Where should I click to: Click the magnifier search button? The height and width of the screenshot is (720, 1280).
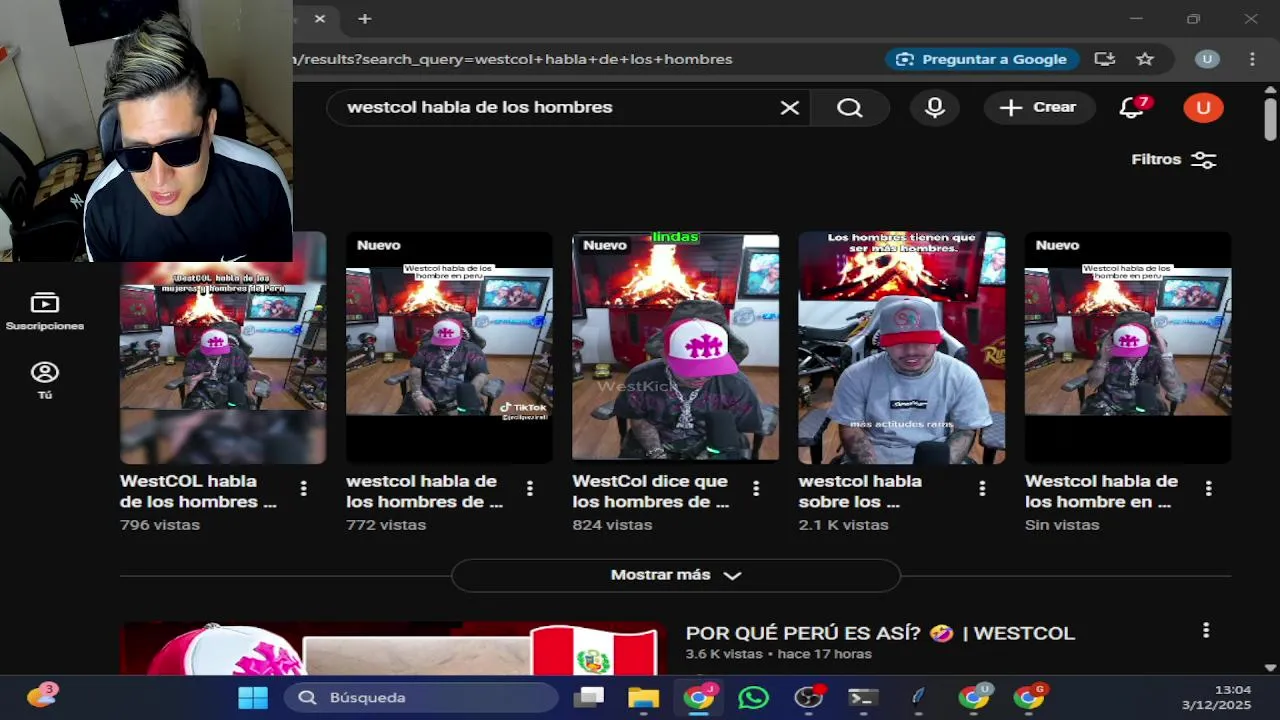850,108
